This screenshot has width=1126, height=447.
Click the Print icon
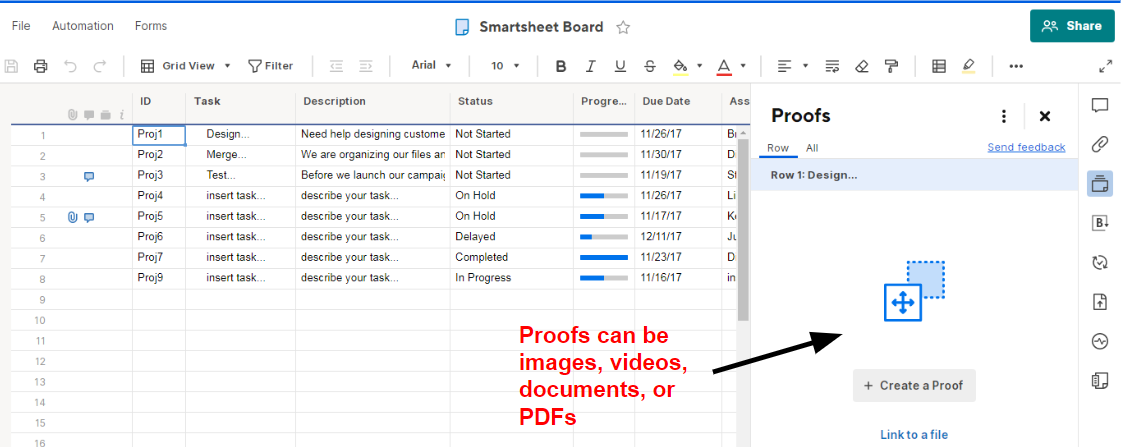pyautogui.click(x=41, y=66)
